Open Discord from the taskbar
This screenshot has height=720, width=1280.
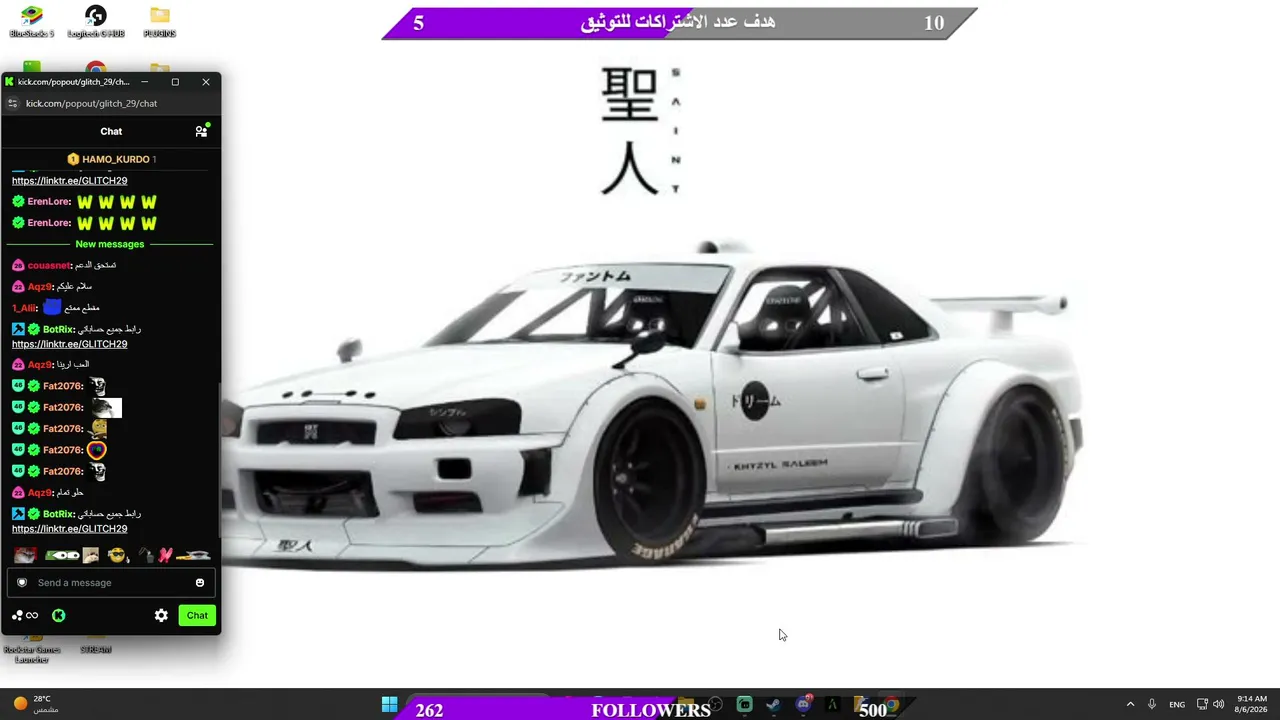803,705
